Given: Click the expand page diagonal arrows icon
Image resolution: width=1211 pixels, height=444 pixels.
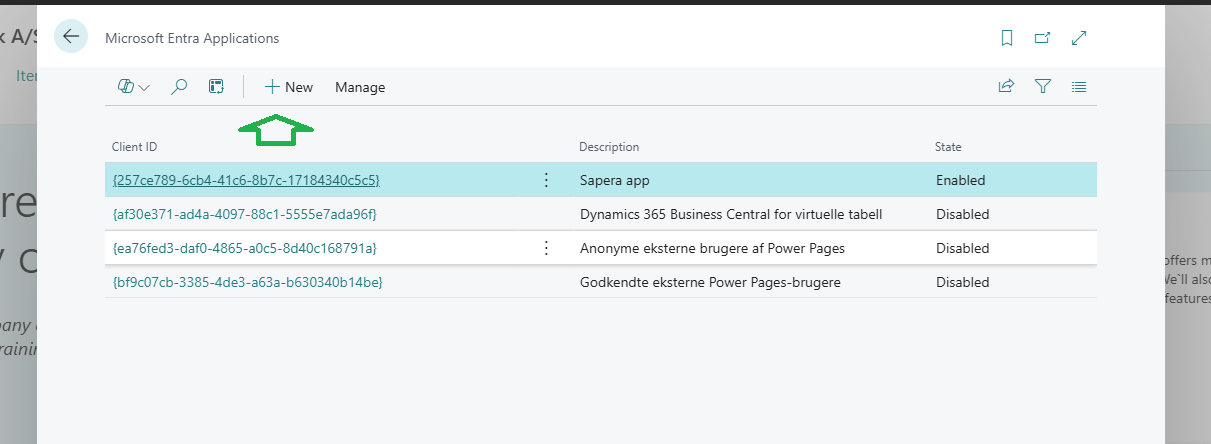Looking at the screenshot, I should click(1079, 38).
